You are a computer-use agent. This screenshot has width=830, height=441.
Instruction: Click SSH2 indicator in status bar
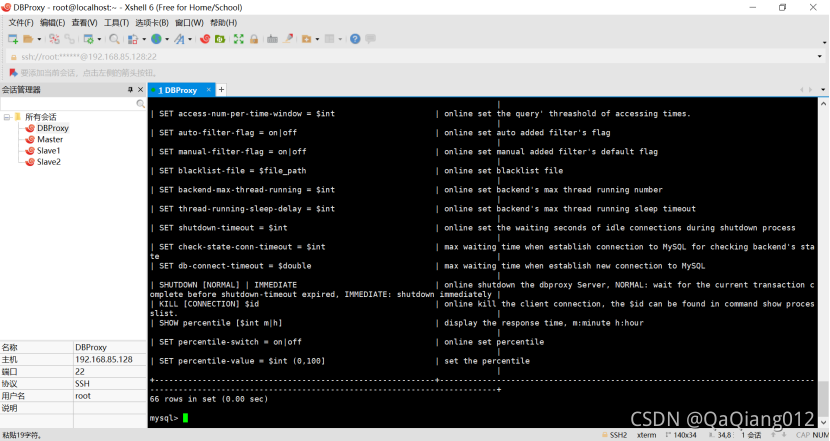[x=618, y=435]
